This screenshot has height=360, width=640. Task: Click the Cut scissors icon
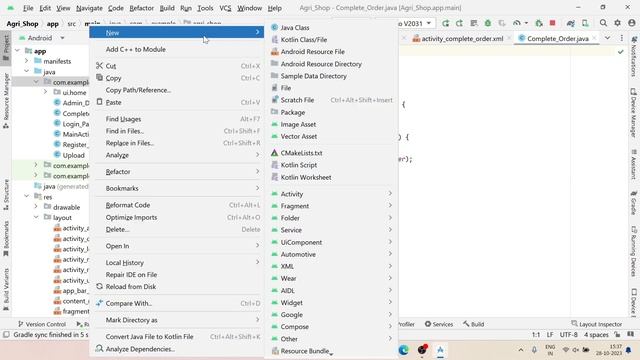coord(99,66)
